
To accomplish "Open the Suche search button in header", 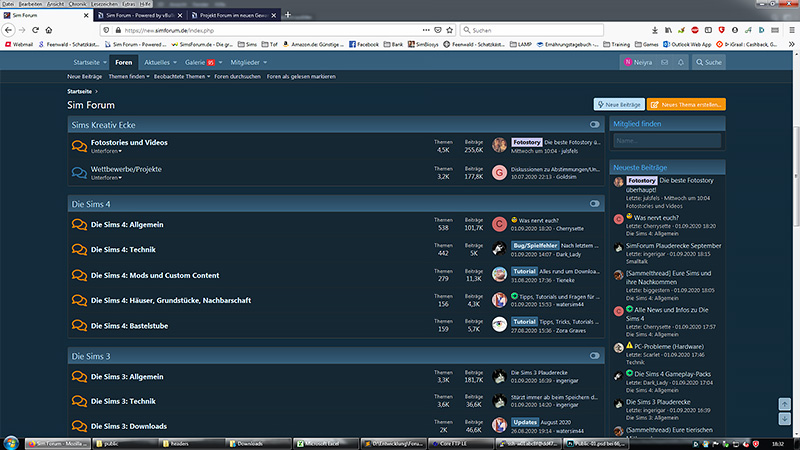I will coord(709,62).
